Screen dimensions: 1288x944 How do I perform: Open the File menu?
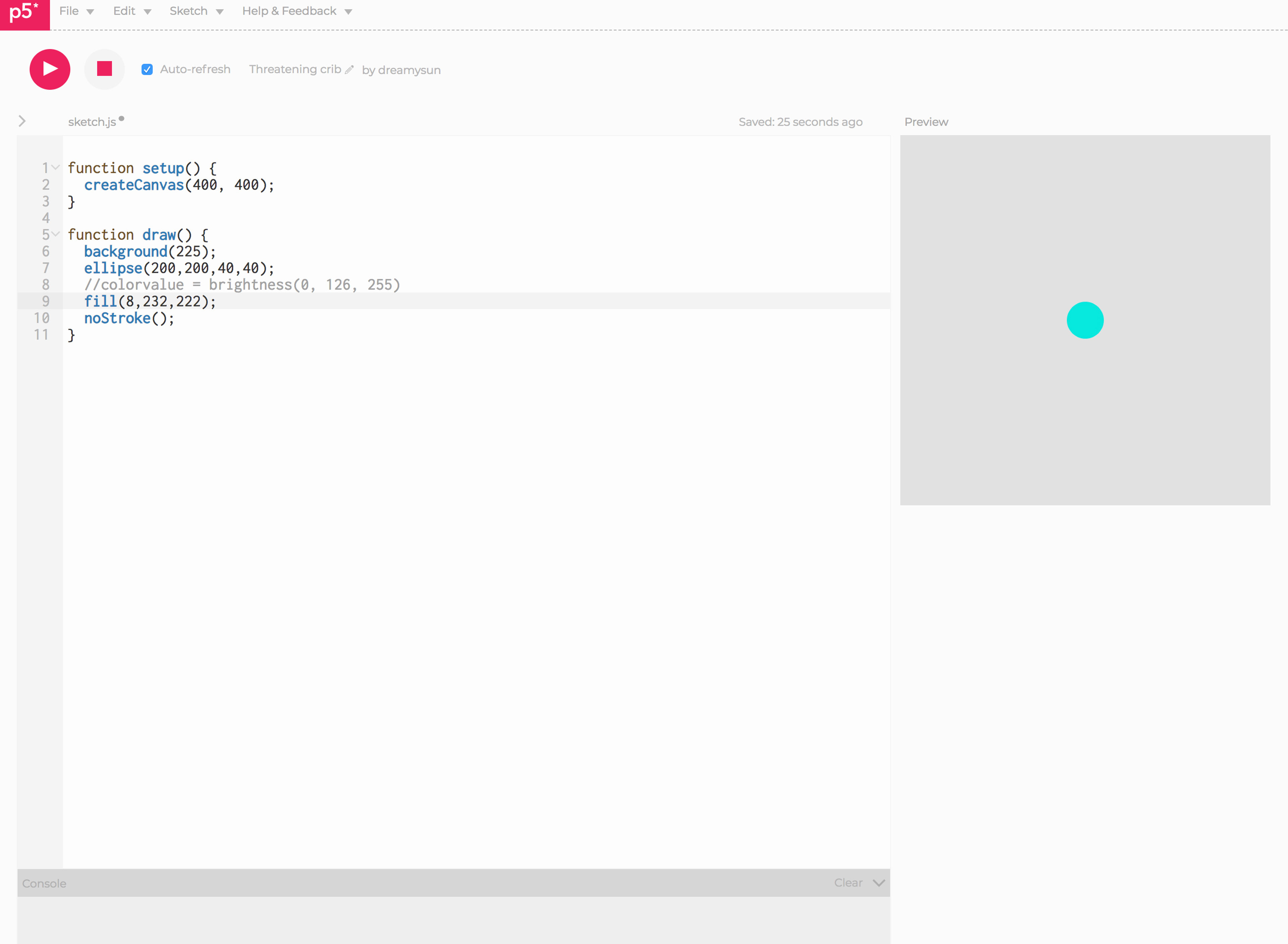pyautogui.click(x=76, y=11)
